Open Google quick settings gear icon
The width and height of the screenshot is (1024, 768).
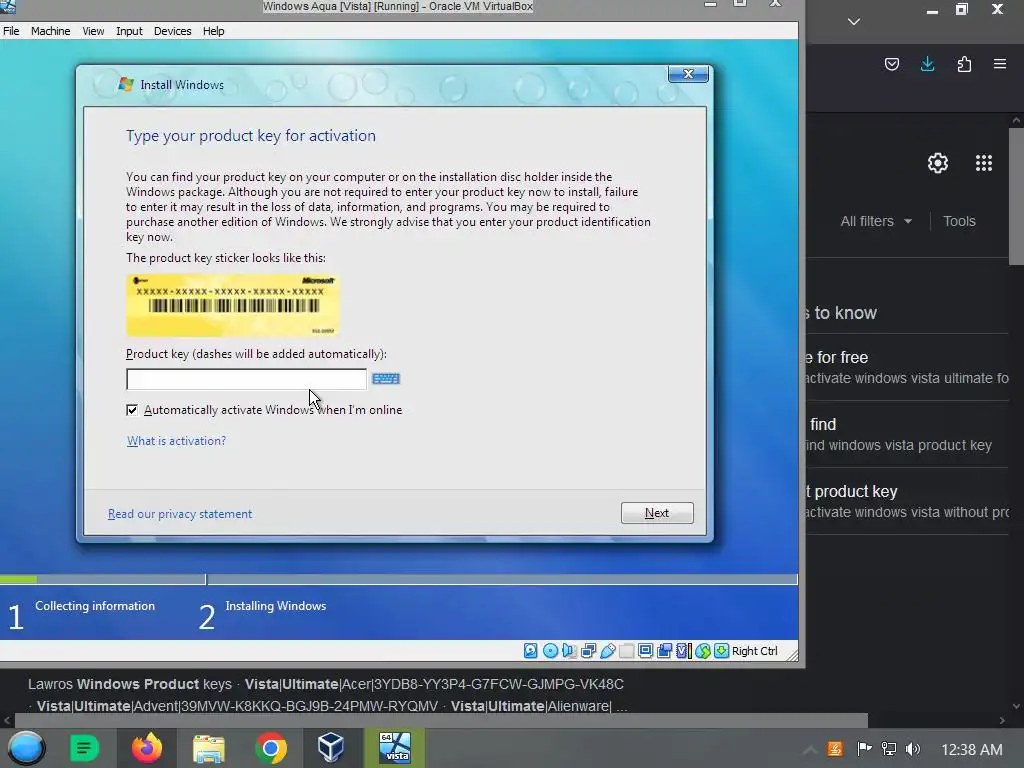(938, 163)
